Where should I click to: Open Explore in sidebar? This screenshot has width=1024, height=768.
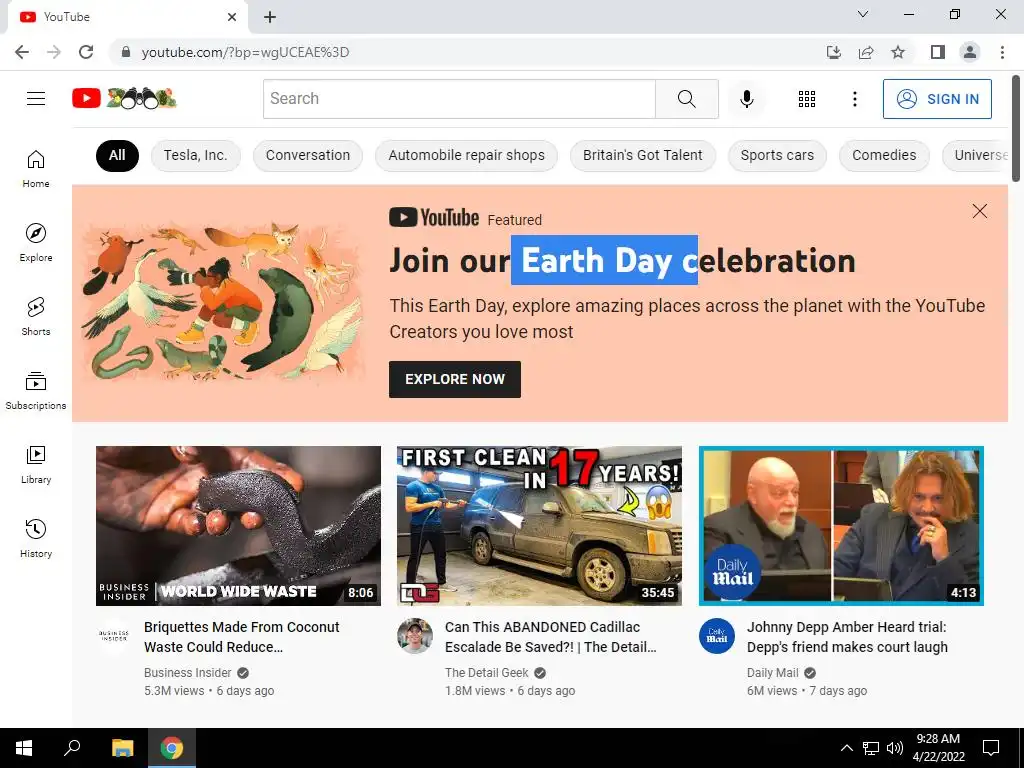(36, 242)
